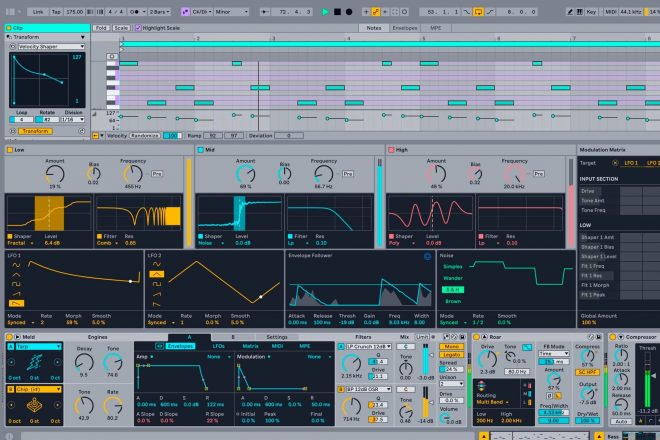Switch to the Envelopes tab in clip view

pos(405,28)
